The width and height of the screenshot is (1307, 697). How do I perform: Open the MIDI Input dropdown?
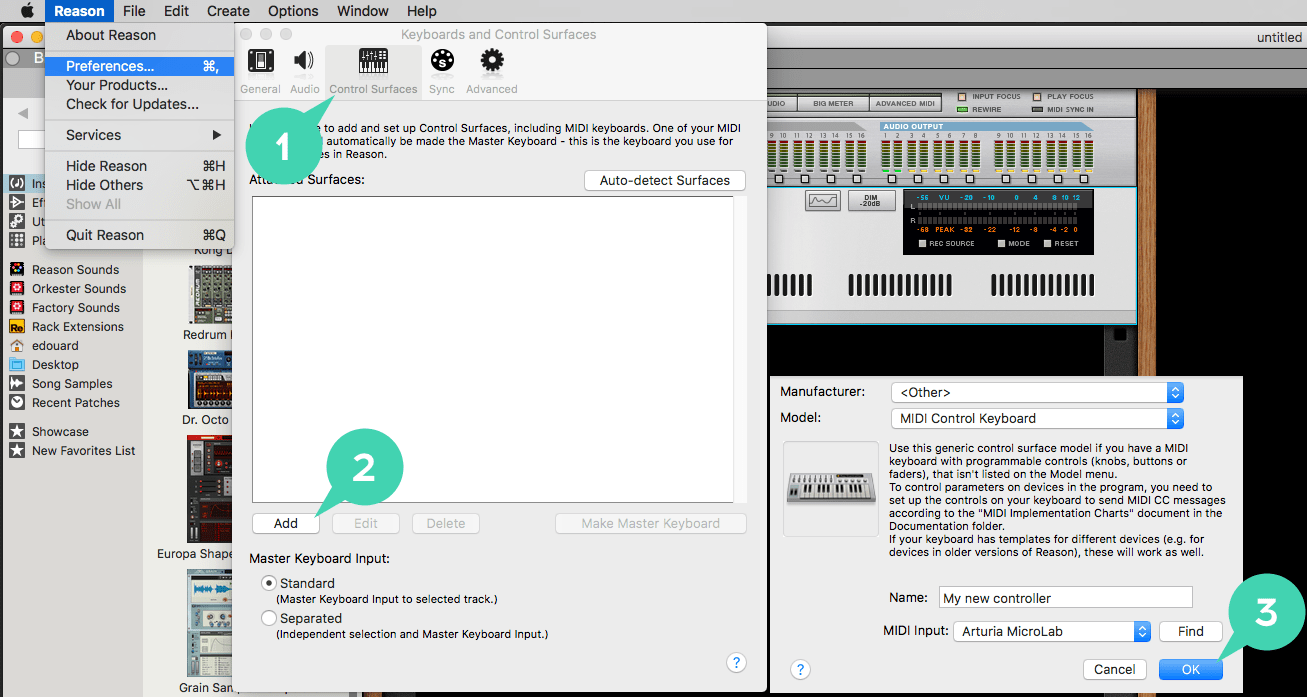[1052, 631]
